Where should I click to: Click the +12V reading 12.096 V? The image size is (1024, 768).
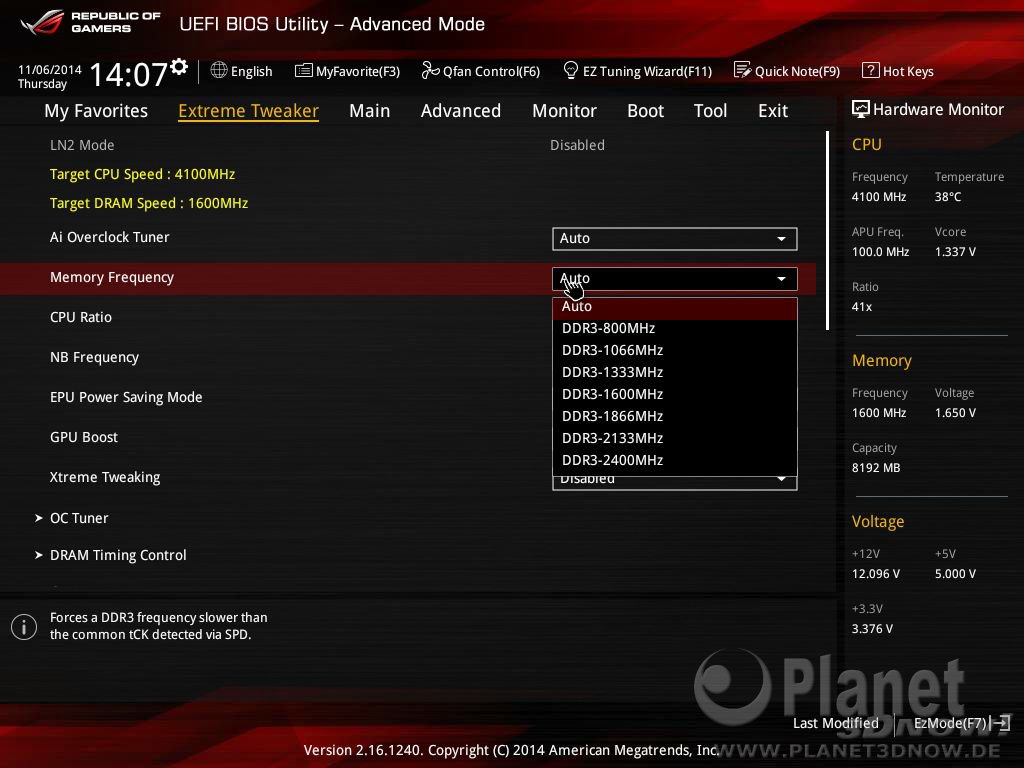876,573
